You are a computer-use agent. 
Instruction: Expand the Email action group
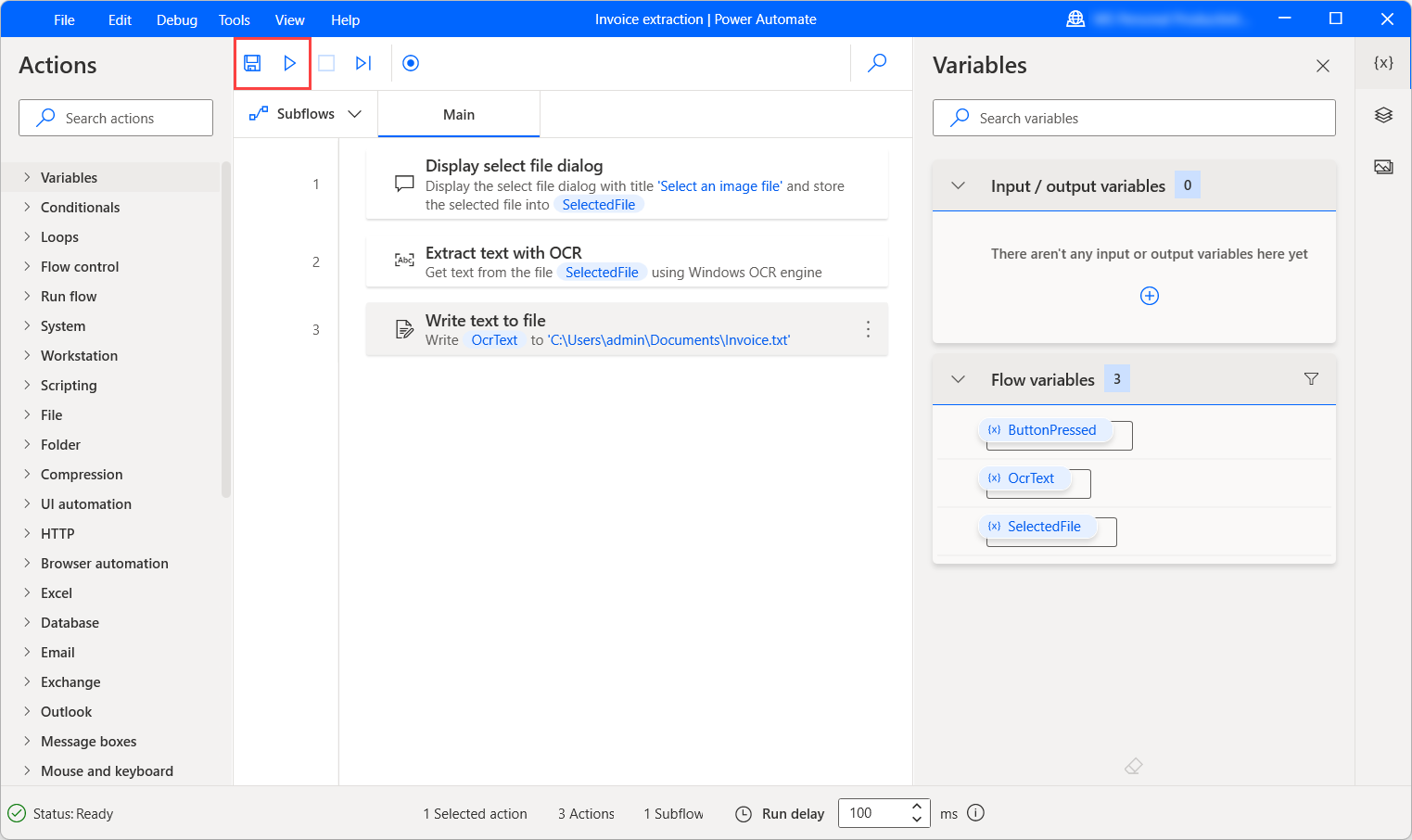27,652
